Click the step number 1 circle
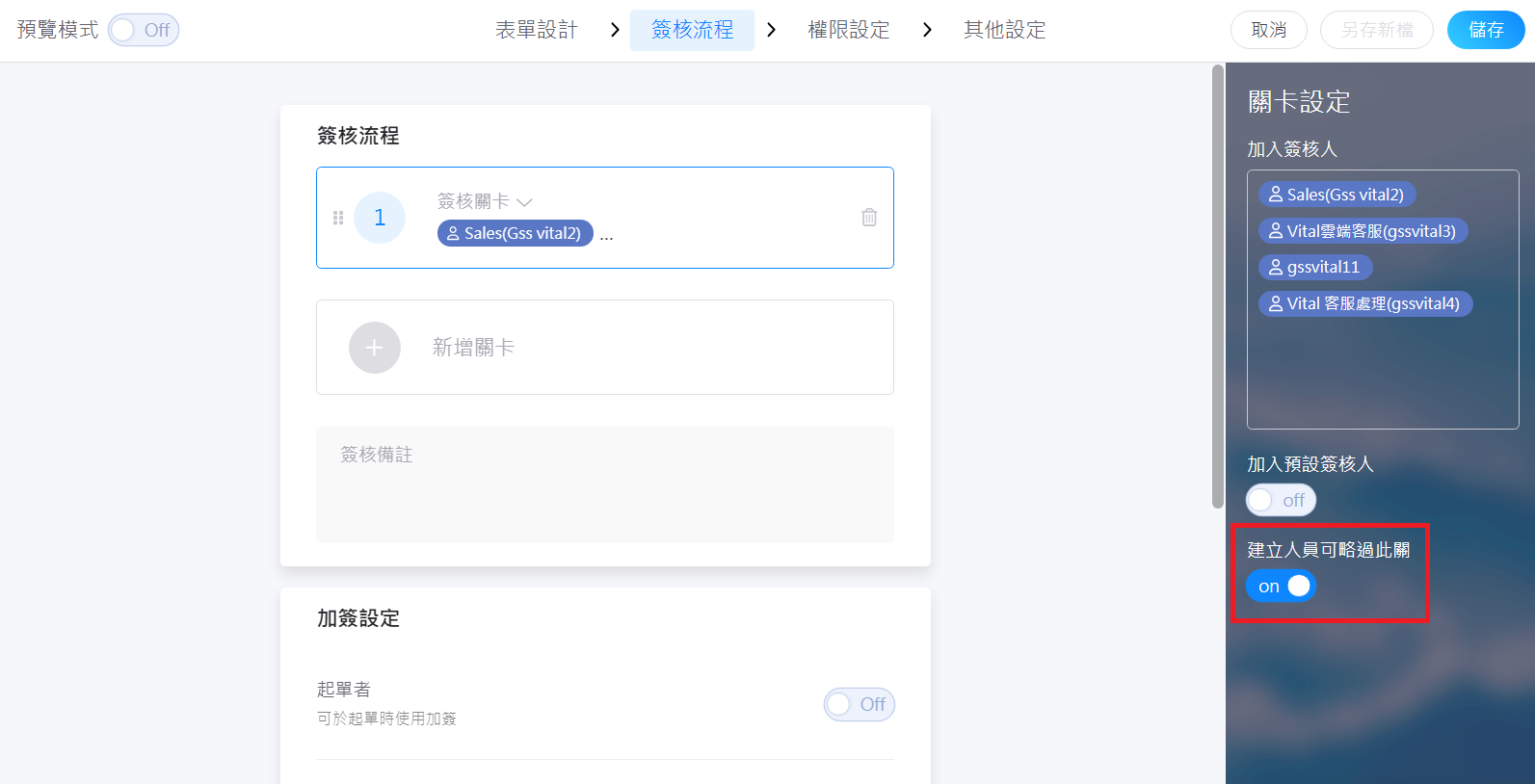 pyautogui.click(x=380, y=218)
